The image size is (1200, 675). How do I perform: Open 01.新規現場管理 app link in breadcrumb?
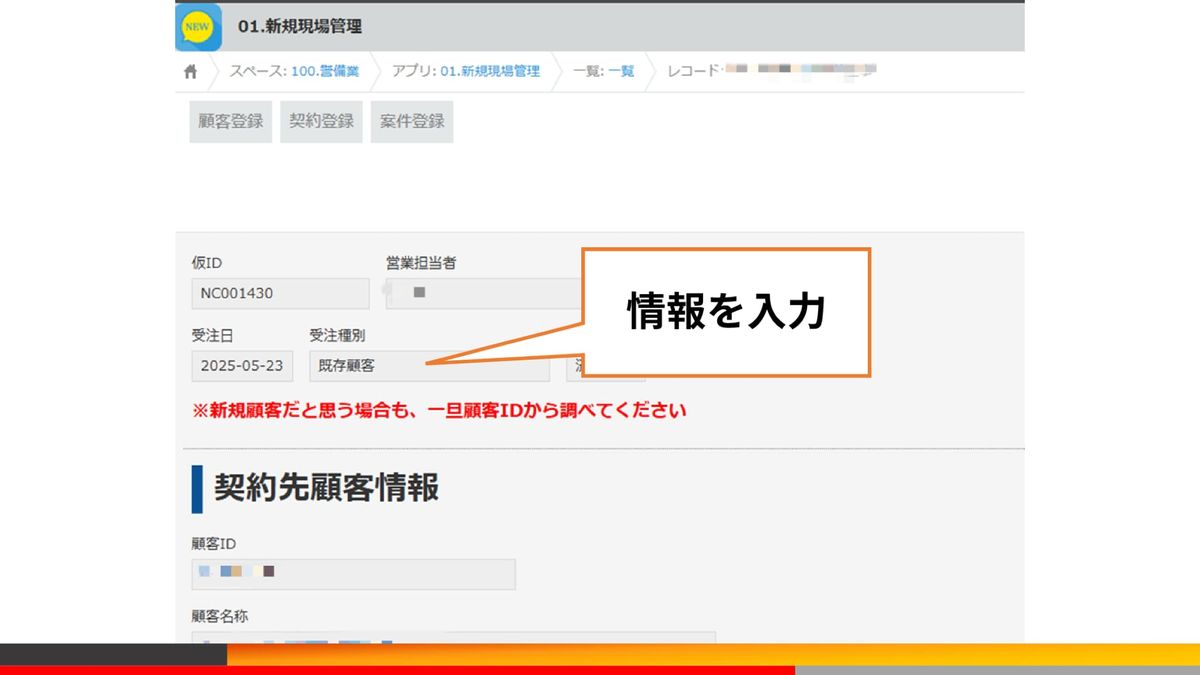[x=490, y=72]
